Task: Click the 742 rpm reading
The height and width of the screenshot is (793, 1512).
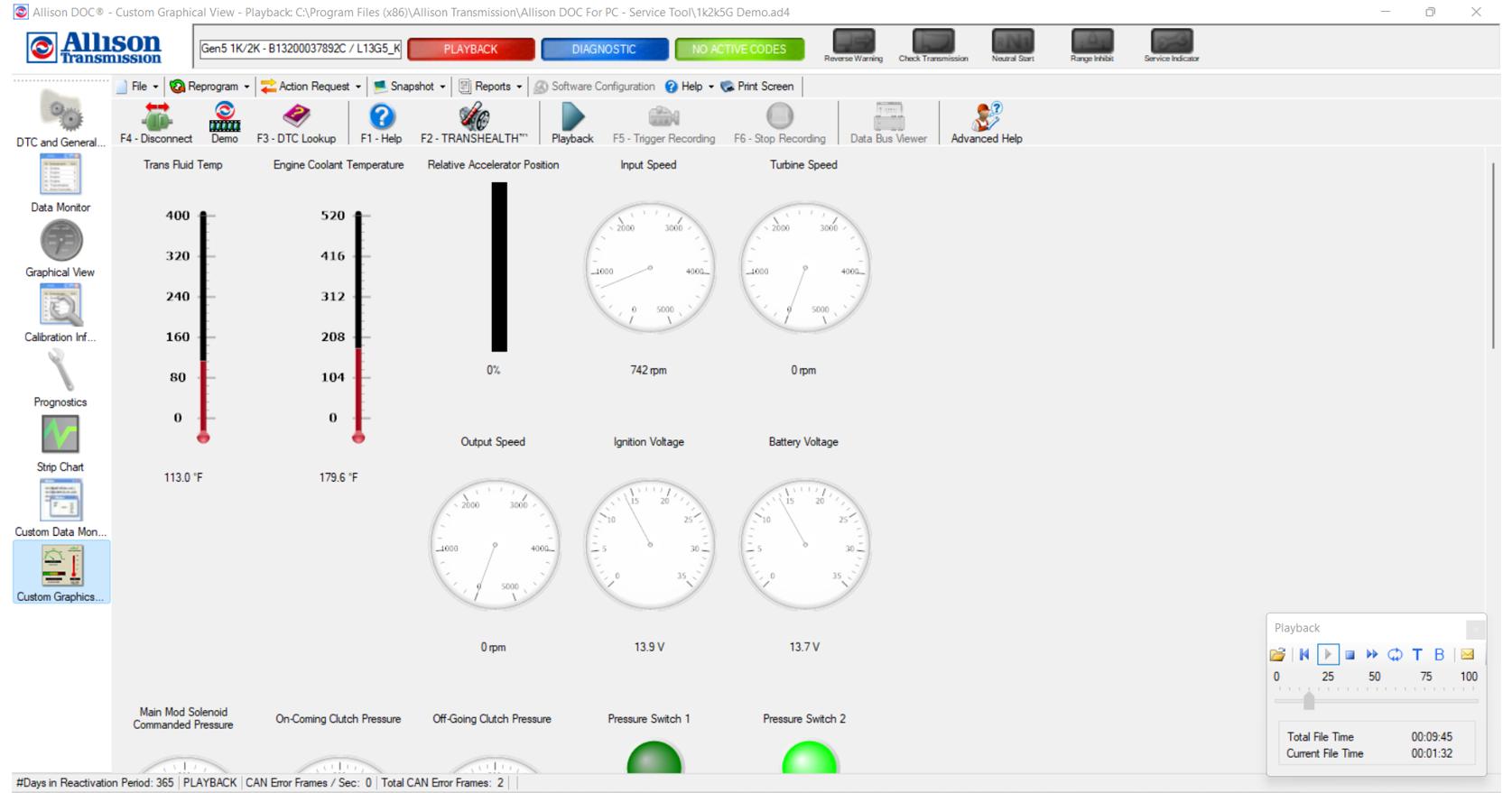Action: click(x=649, y=371)
